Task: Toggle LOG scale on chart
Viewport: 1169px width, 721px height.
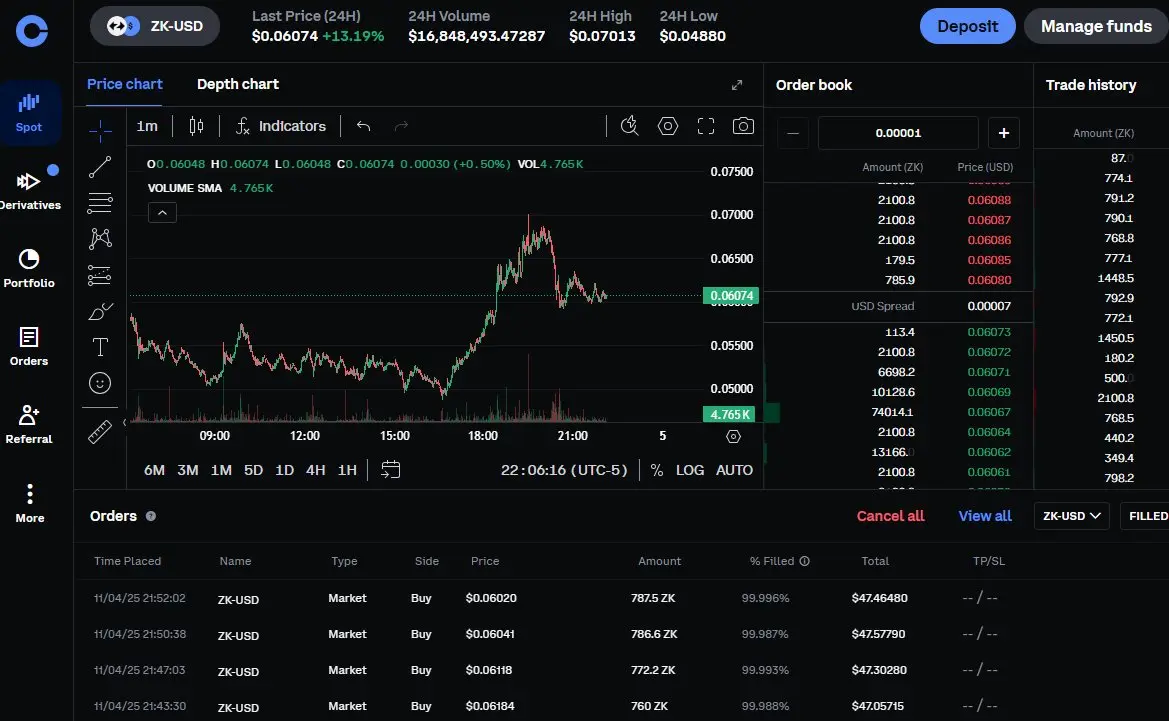Action: click(x=690, y=470)
